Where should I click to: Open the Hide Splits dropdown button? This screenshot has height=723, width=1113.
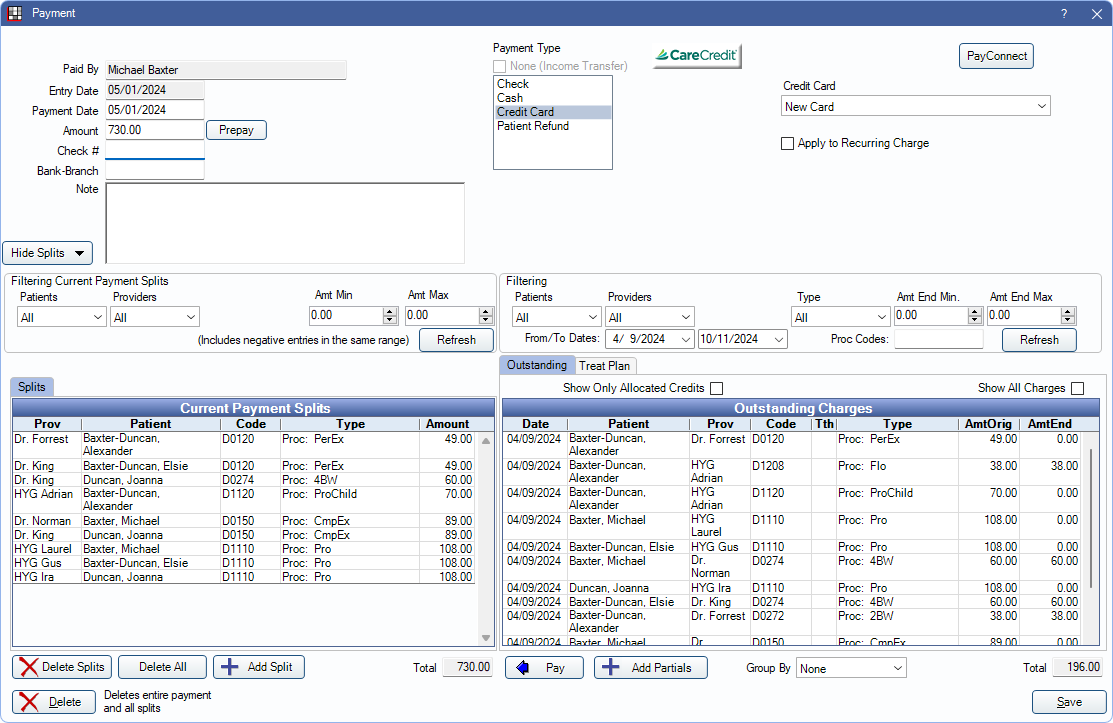pos(47,253)
